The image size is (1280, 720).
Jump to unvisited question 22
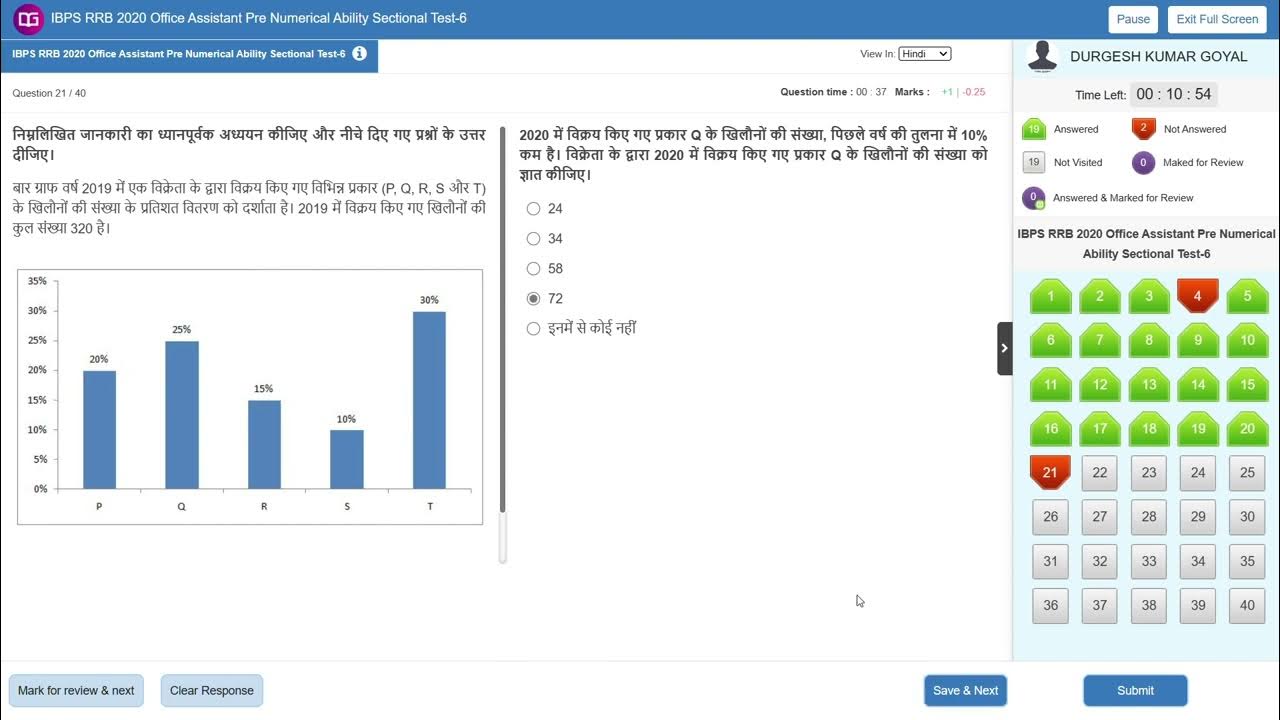click(x=1100, y=473)
